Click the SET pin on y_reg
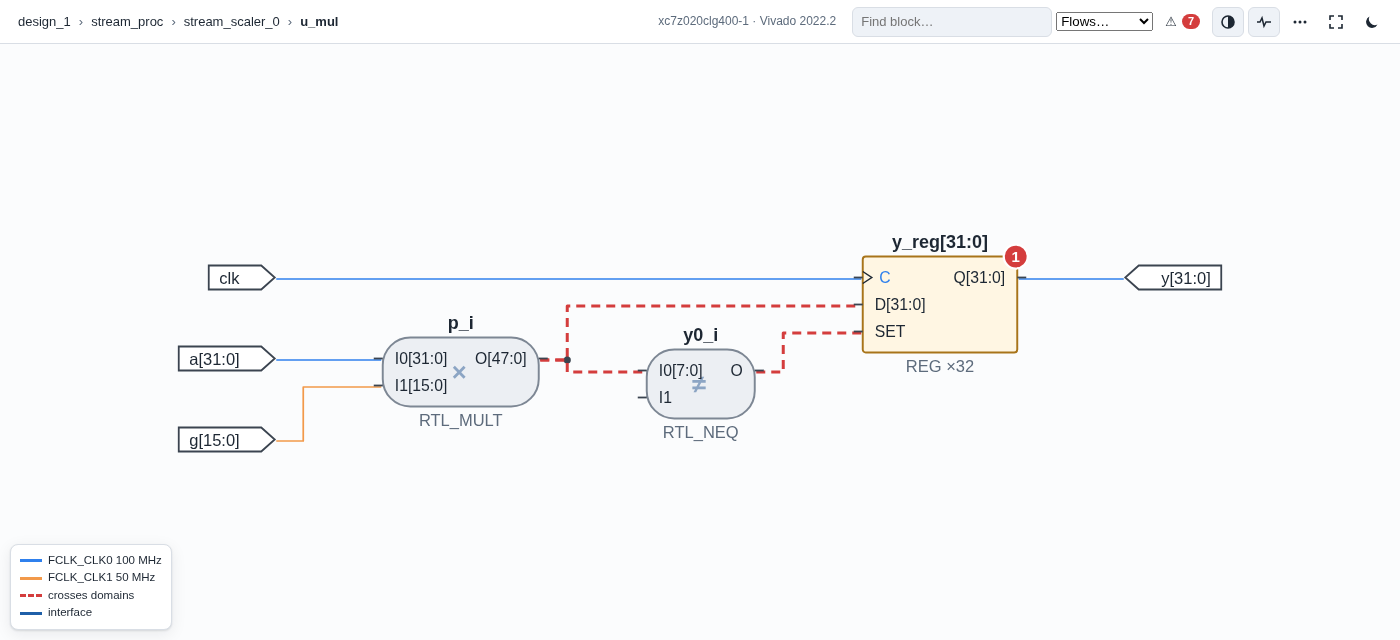Screen dimensions: 1400x640 (890, 332)
